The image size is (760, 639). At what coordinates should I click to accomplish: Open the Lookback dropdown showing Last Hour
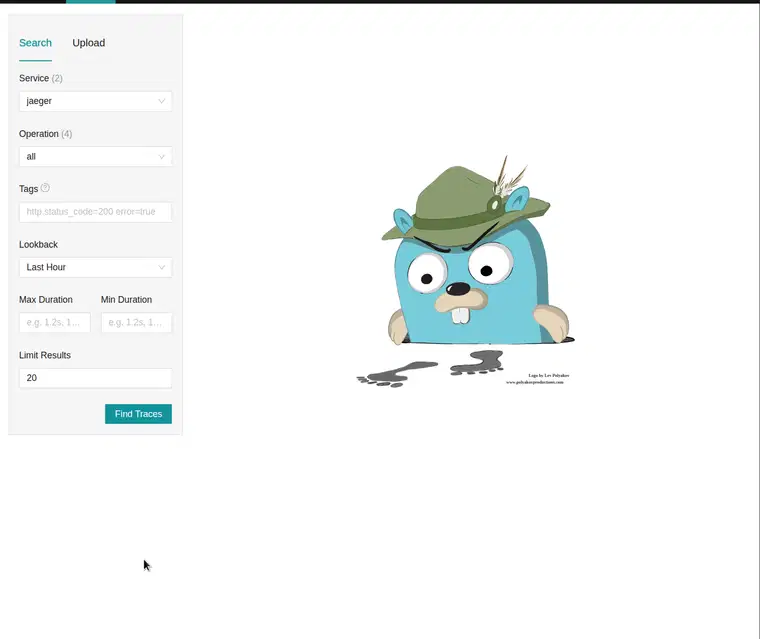(95, 267)
